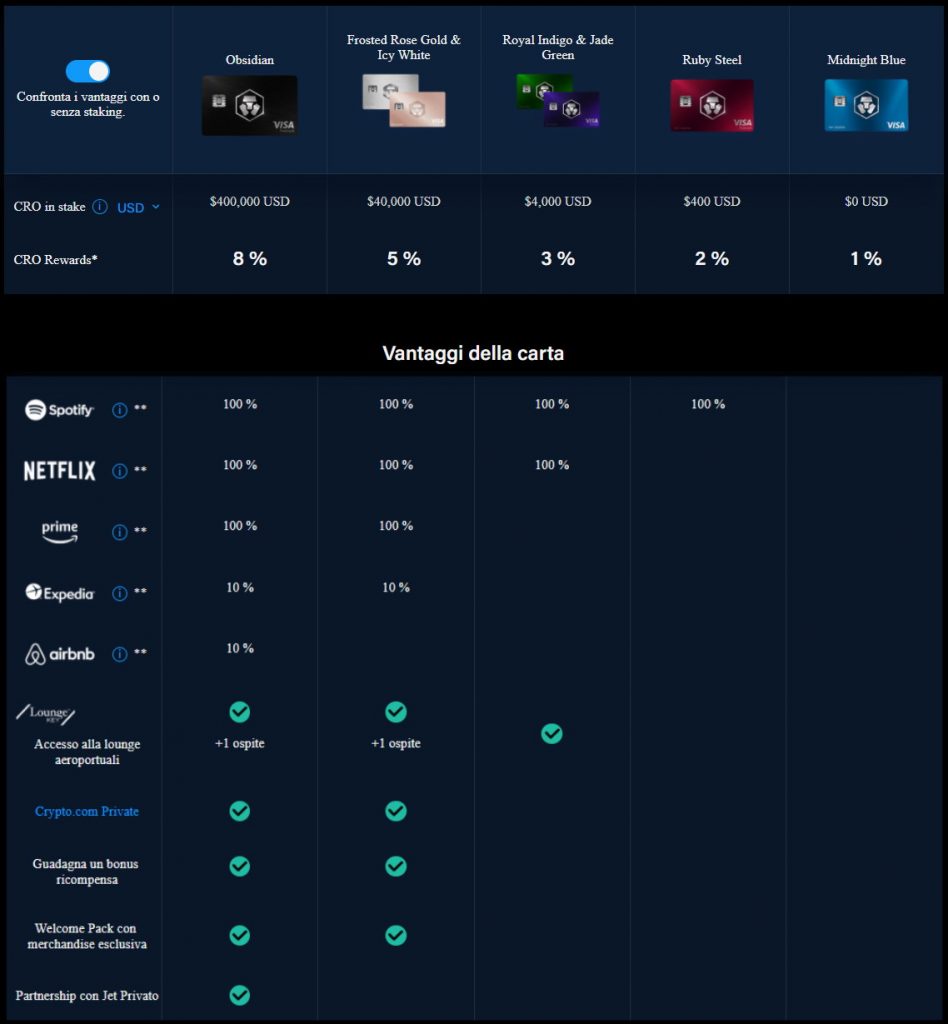Select the Frosted Rose Gold card image
This screenshot has width=948, height=1024.
[403, 101]
